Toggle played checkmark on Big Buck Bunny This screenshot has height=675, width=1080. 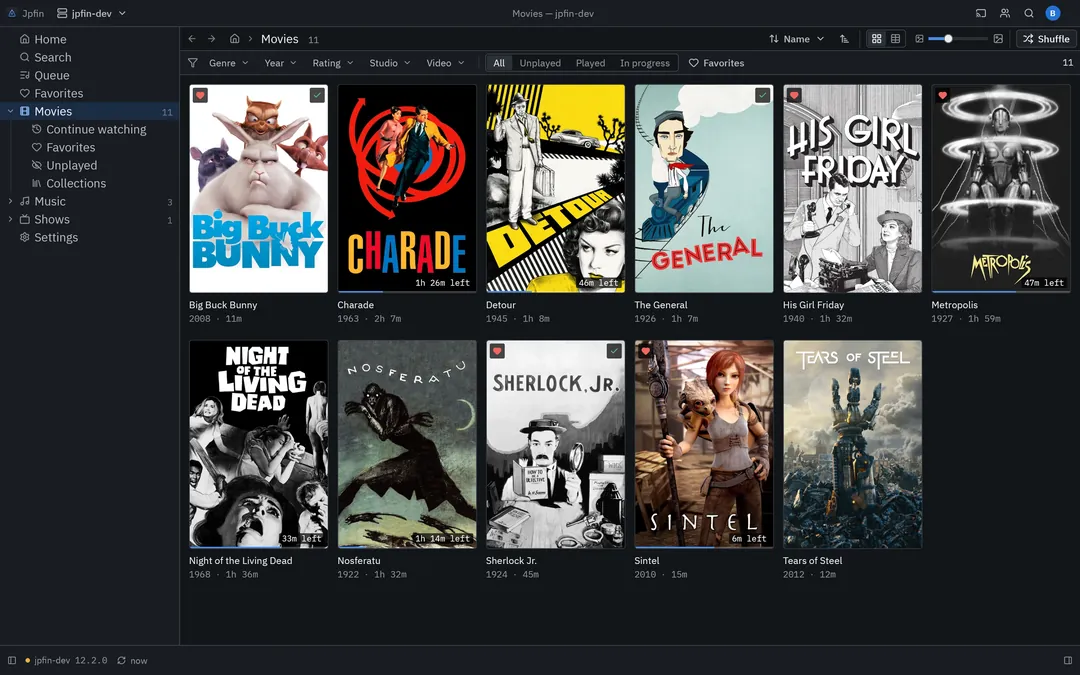point(317,95)
